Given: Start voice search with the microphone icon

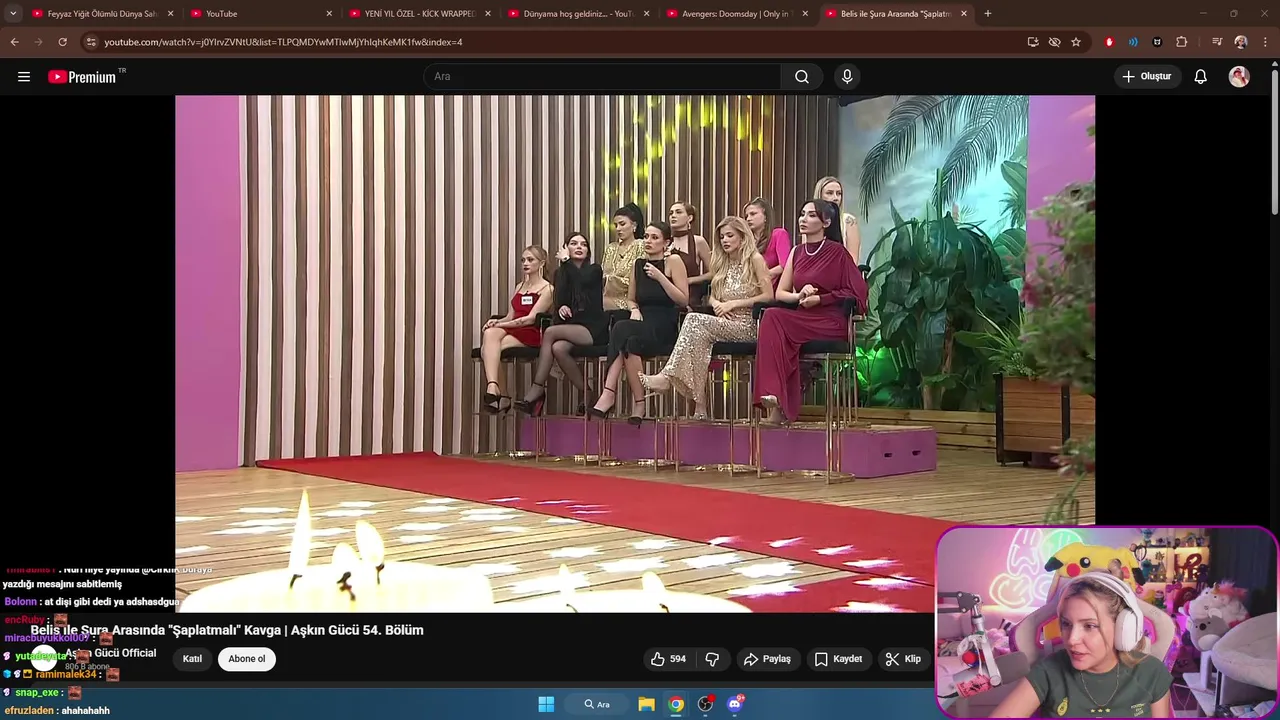Looking at the screenshot, I should pos(847,76).
